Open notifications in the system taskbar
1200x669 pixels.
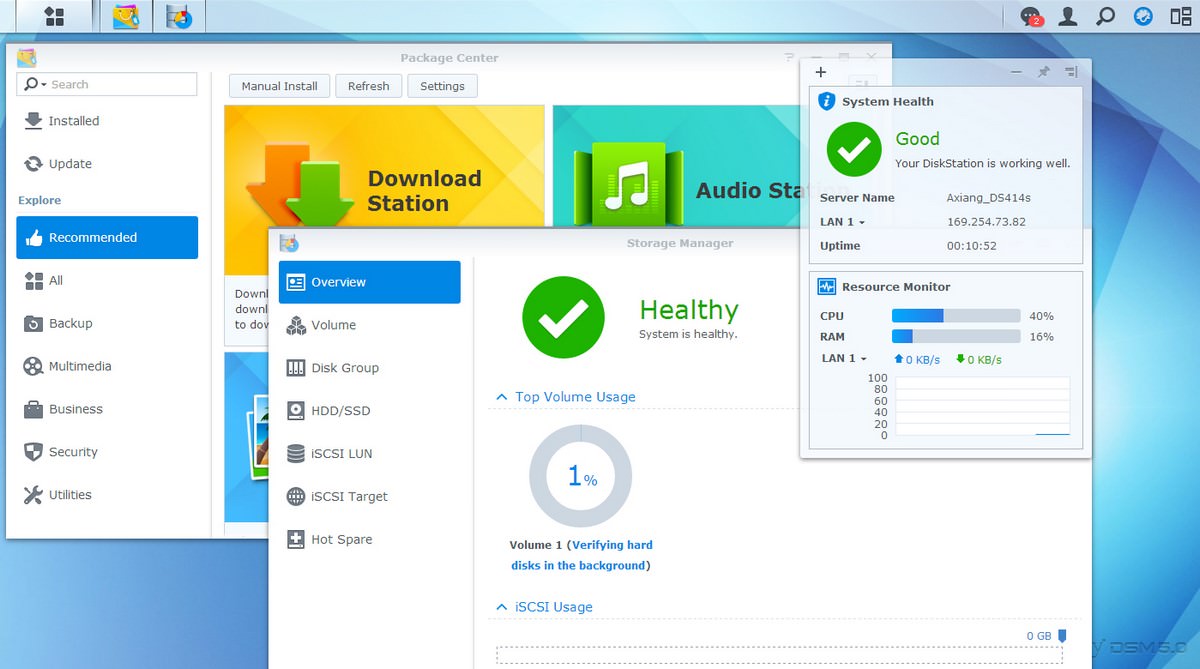click(x=1029, y=16)
